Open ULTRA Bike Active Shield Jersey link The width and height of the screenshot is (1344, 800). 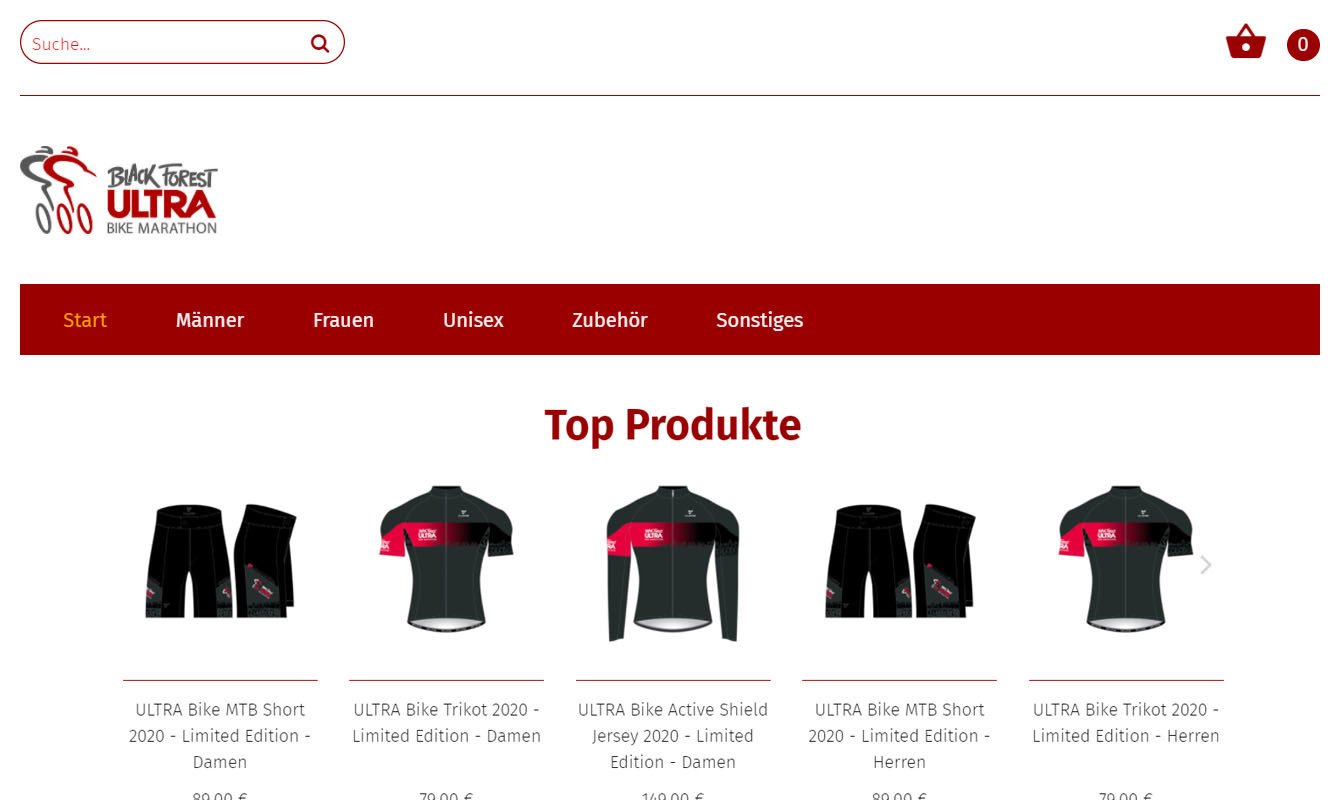673,736
